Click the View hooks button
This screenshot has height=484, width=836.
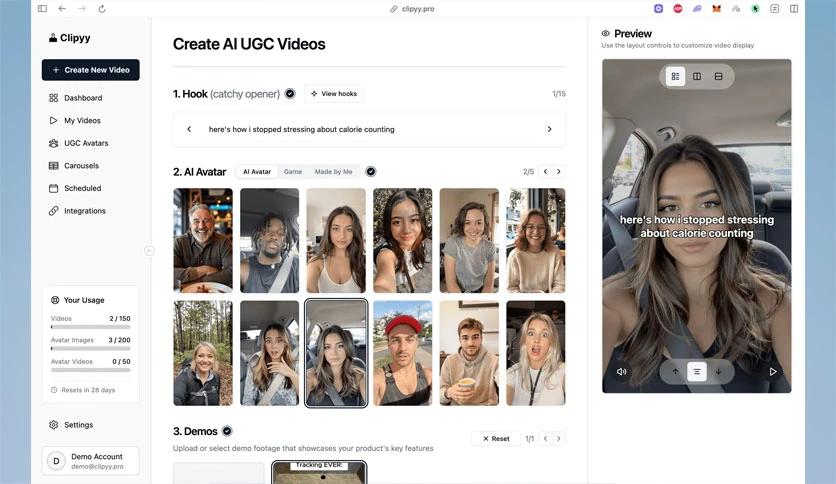tap(334, 94)
